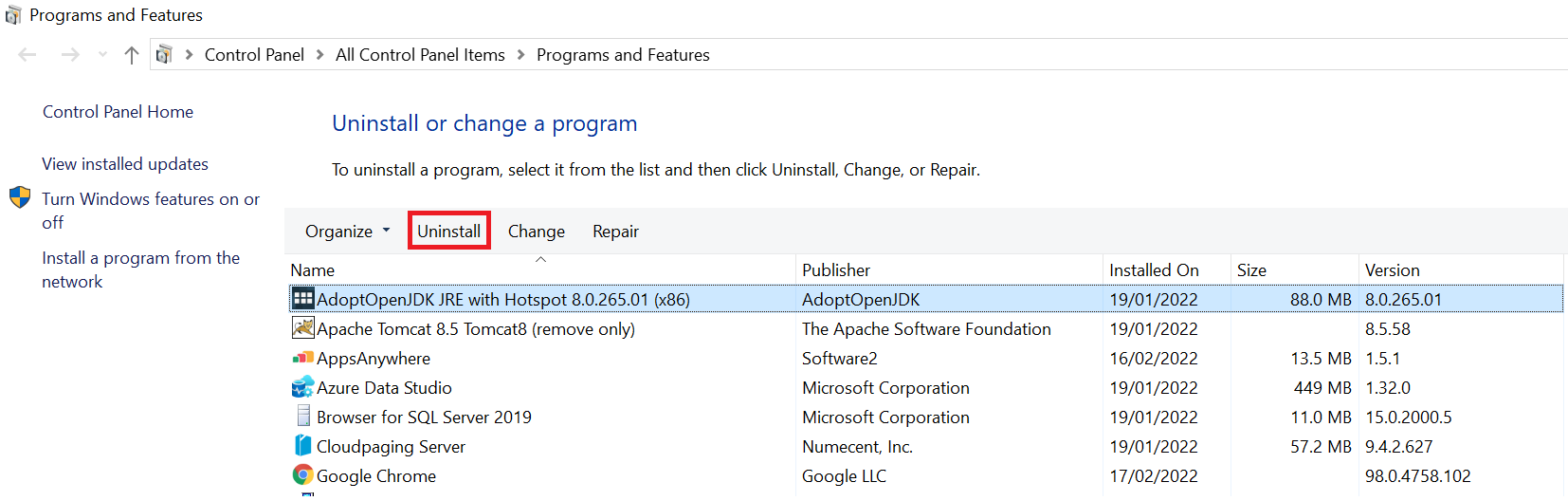Screen dimensions: 1568x501
Task: Sort programs by Publisher column header
Action: pos(835,270)
